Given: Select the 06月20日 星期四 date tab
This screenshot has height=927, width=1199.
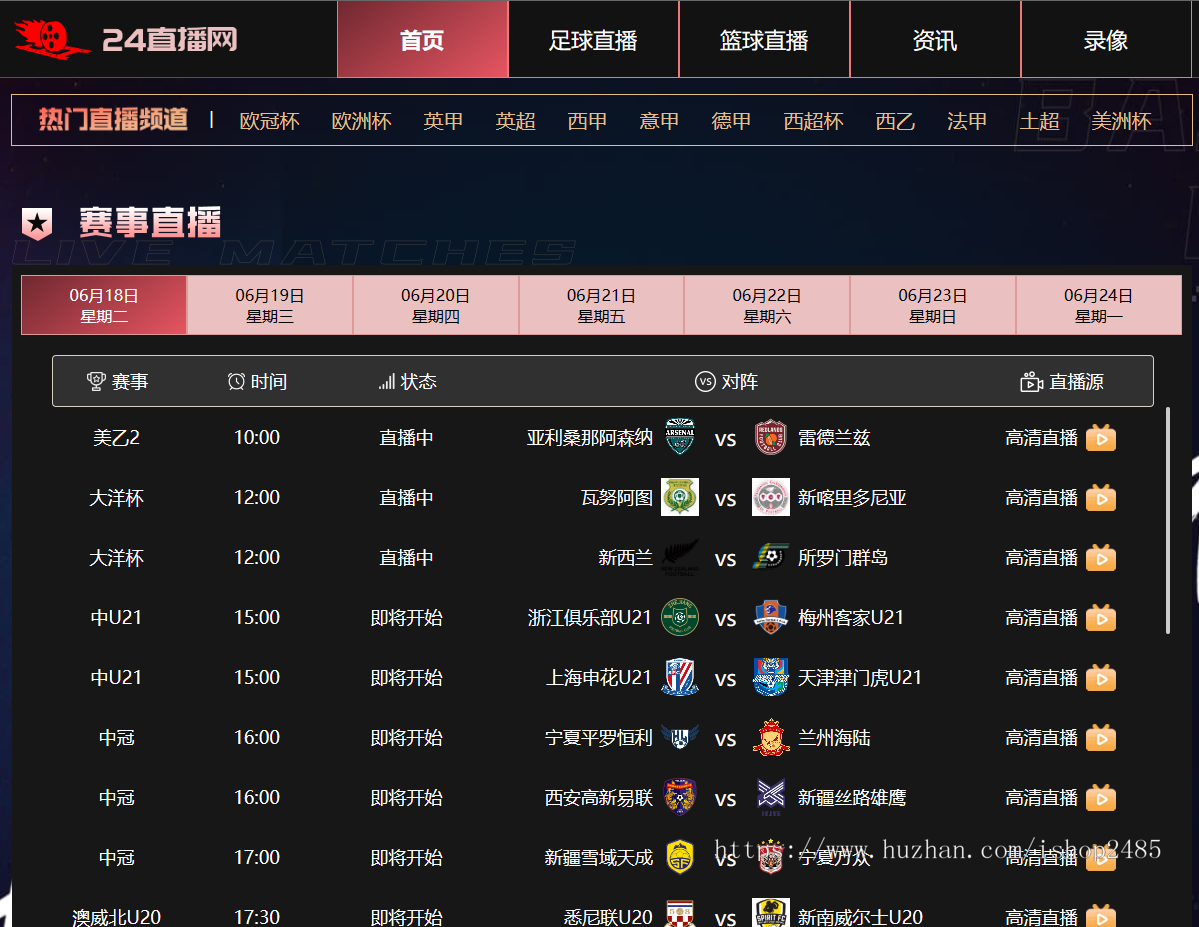Looking at the screenshot, I should 436,305.
